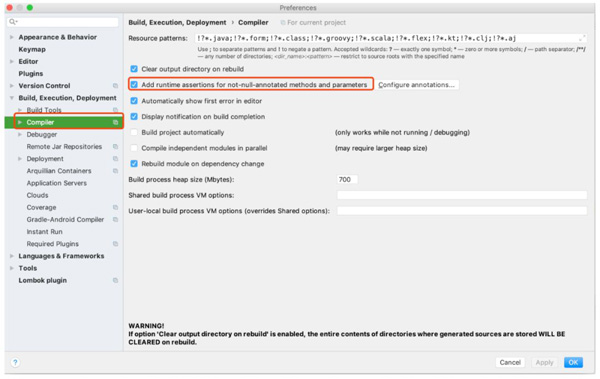Click project-level icon beside Version Control

[x=115, y=86]
